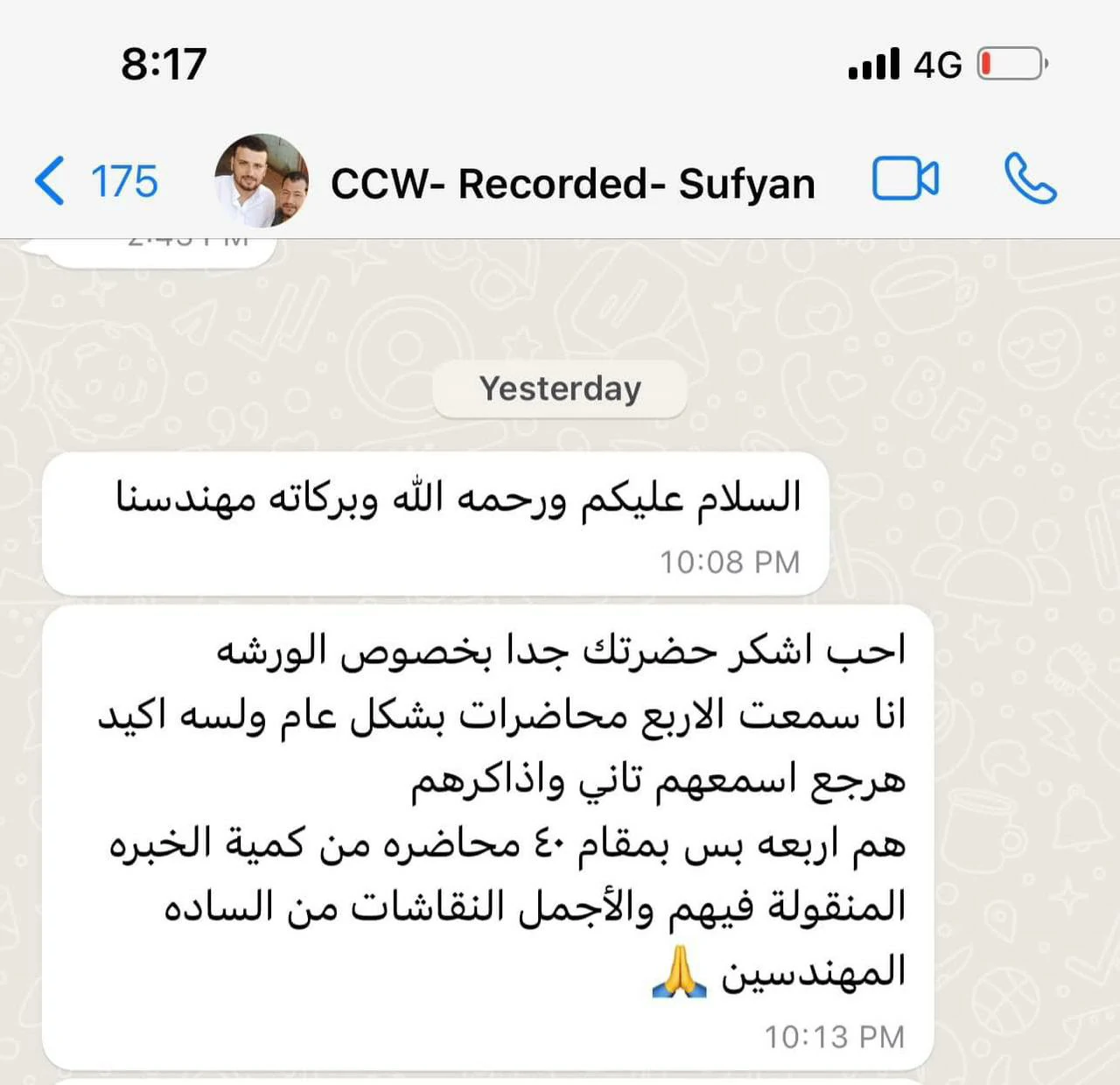
Task: Open CCW- Recorded- Sufyan contact info
Action: coord(573,183)
